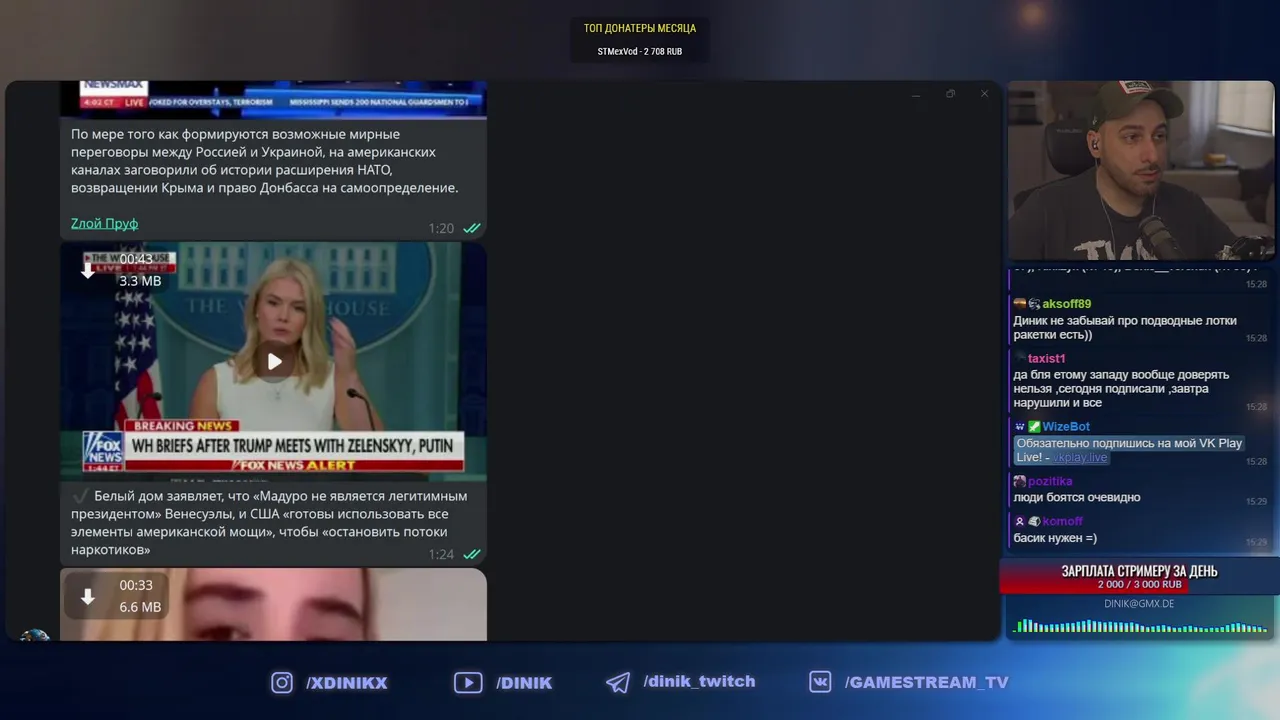
Task: Click komoff message 'басик нужен =)'
Action: click(1055, 538)
